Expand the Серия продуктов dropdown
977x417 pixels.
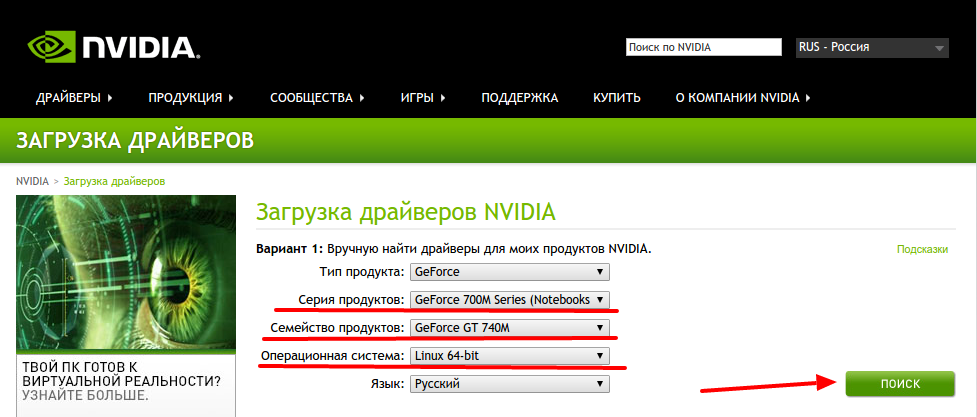point(509,299)
